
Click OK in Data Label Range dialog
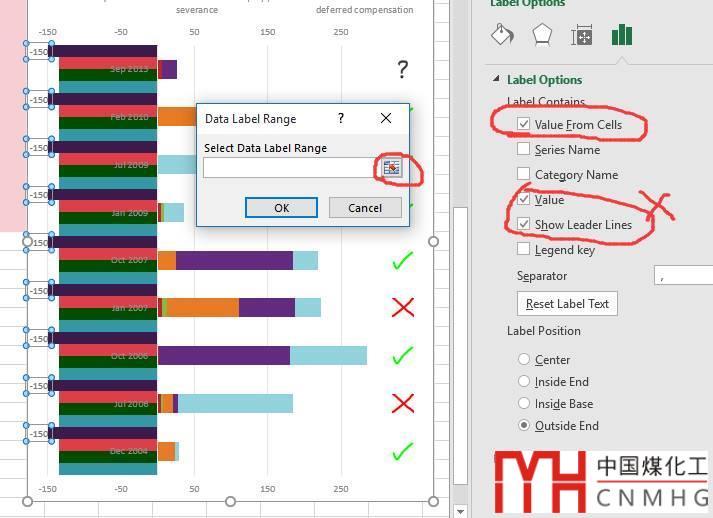pyautogui.click(x=281, y=208)
